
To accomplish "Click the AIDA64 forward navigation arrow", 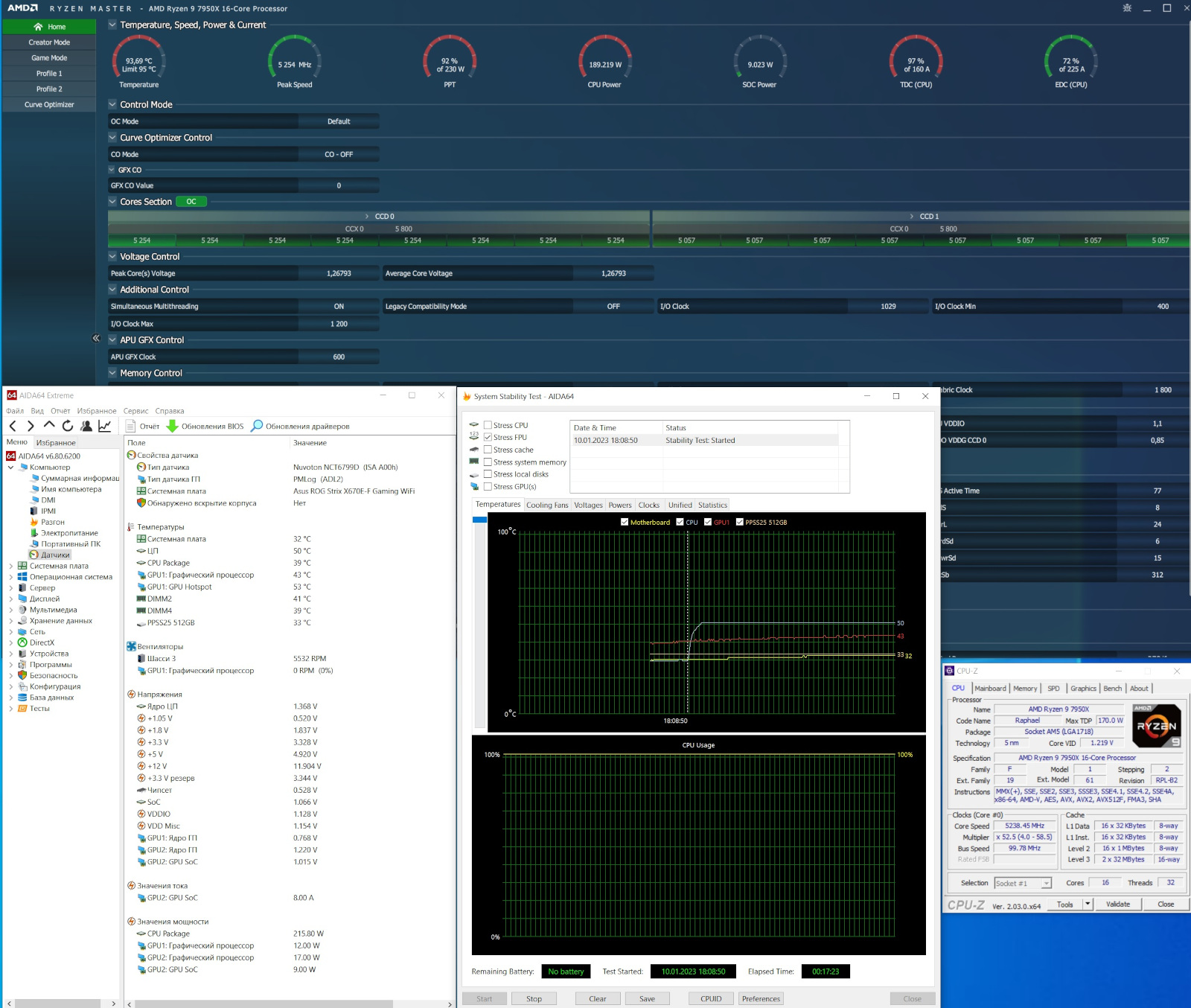I will (31, 426).
